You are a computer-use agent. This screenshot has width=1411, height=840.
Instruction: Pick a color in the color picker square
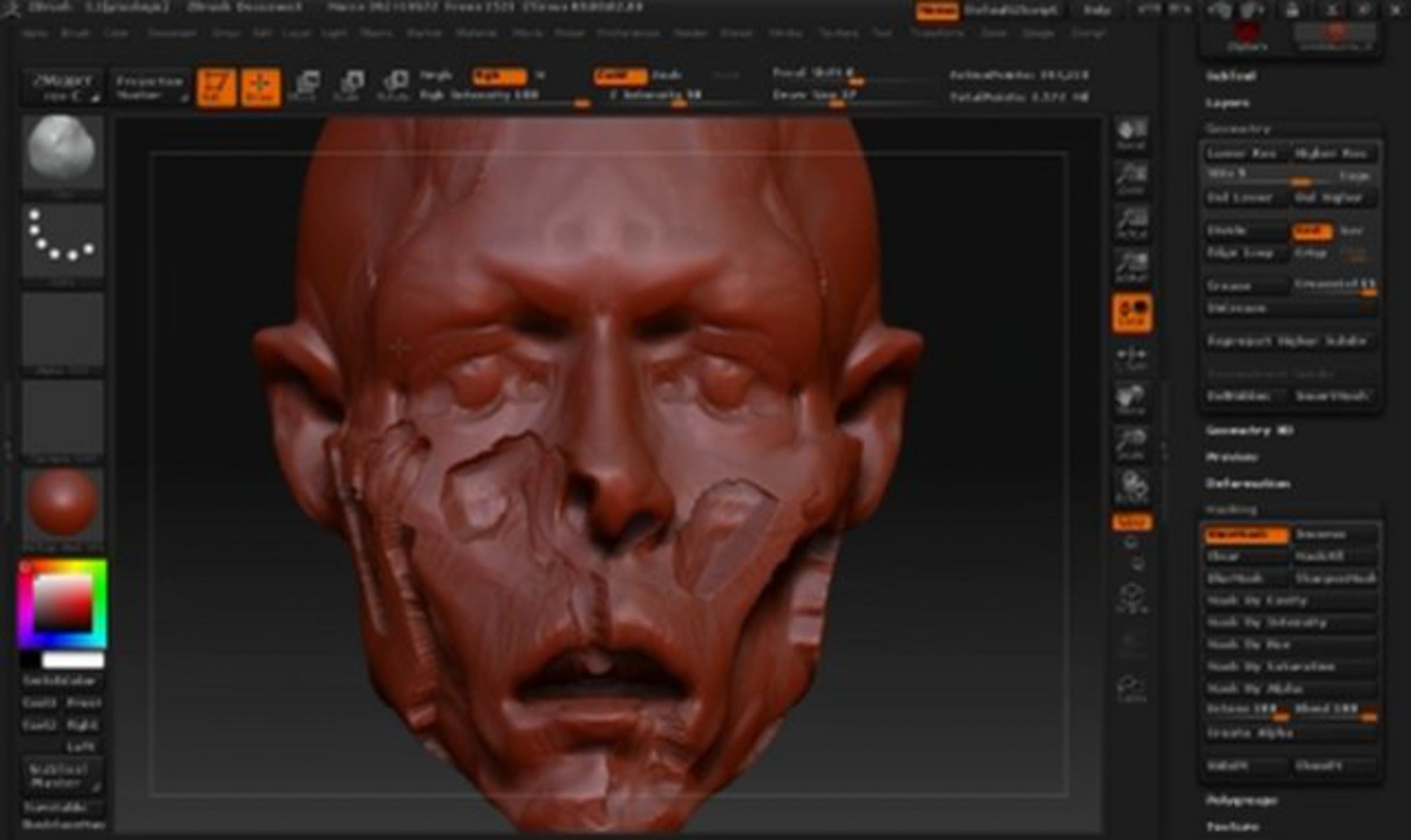coord(63,603)
